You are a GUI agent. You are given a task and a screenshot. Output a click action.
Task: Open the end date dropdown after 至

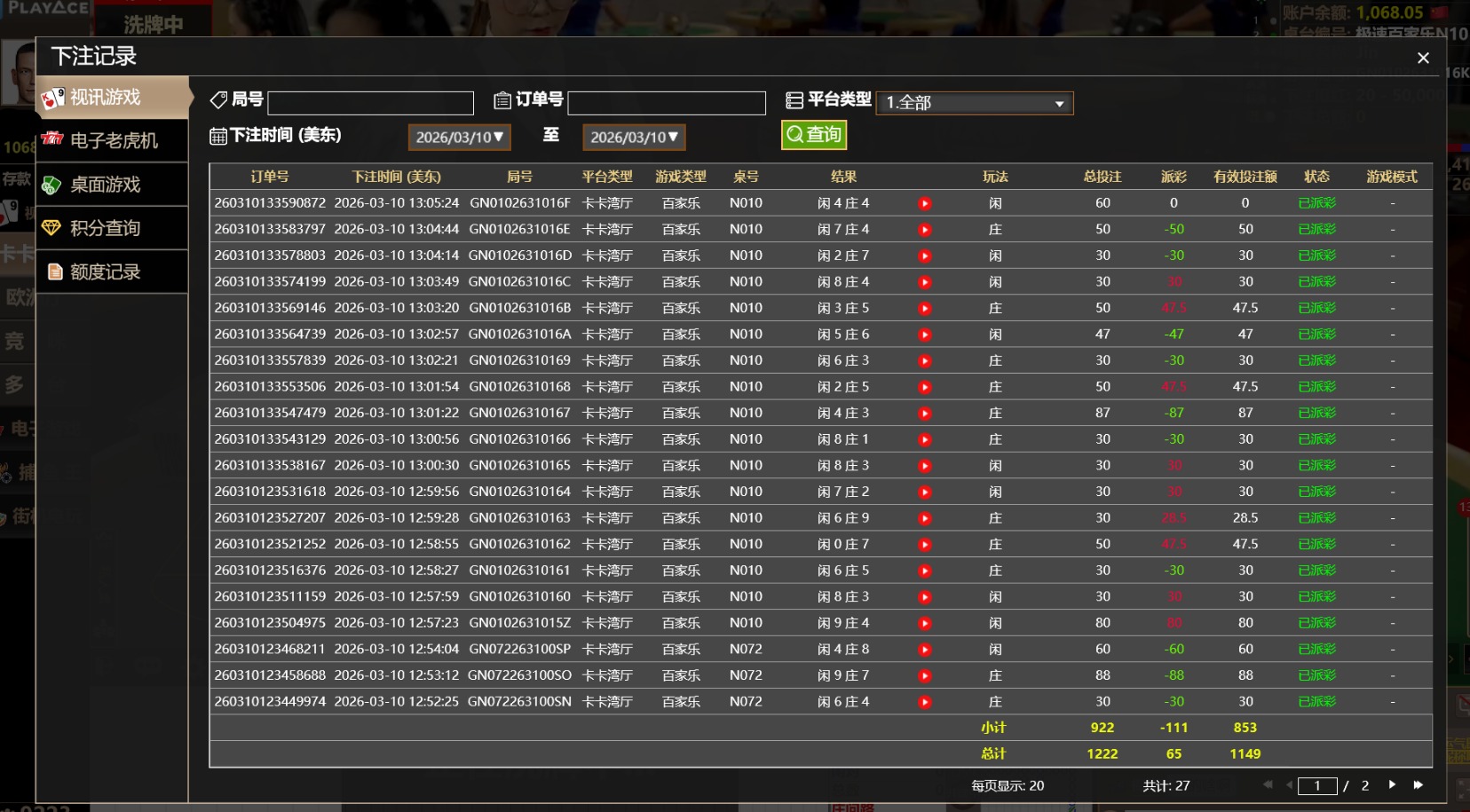click(633, 137)
